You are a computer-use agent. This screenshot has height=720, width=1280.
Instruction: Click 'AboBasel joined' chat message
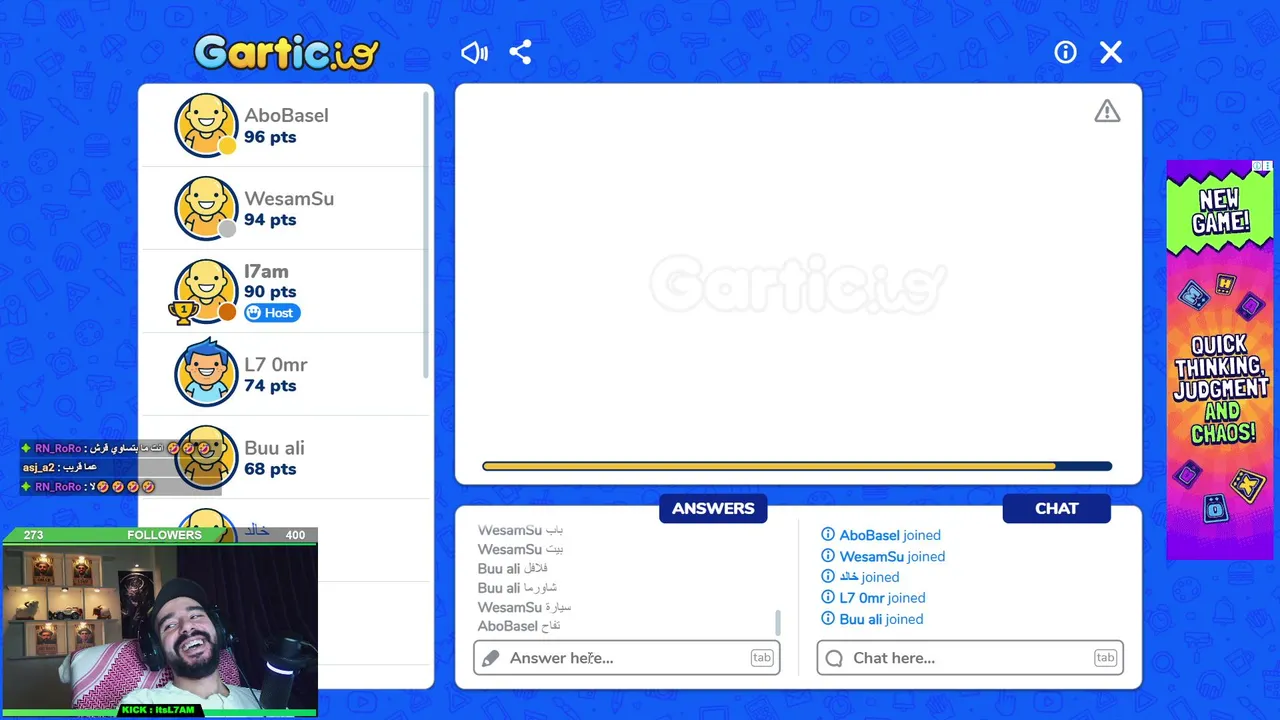(890, 535)
